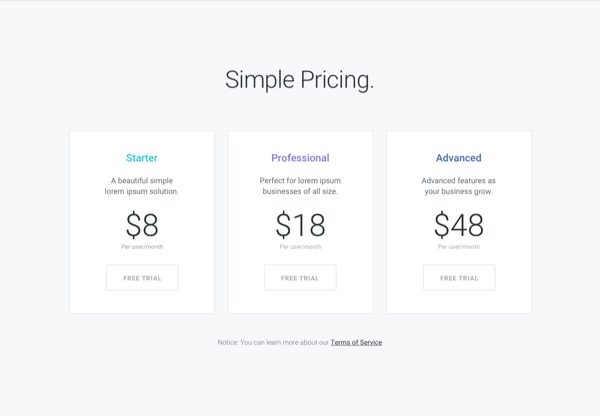Start the Professional plan free trial

click(x=300, y=278)
